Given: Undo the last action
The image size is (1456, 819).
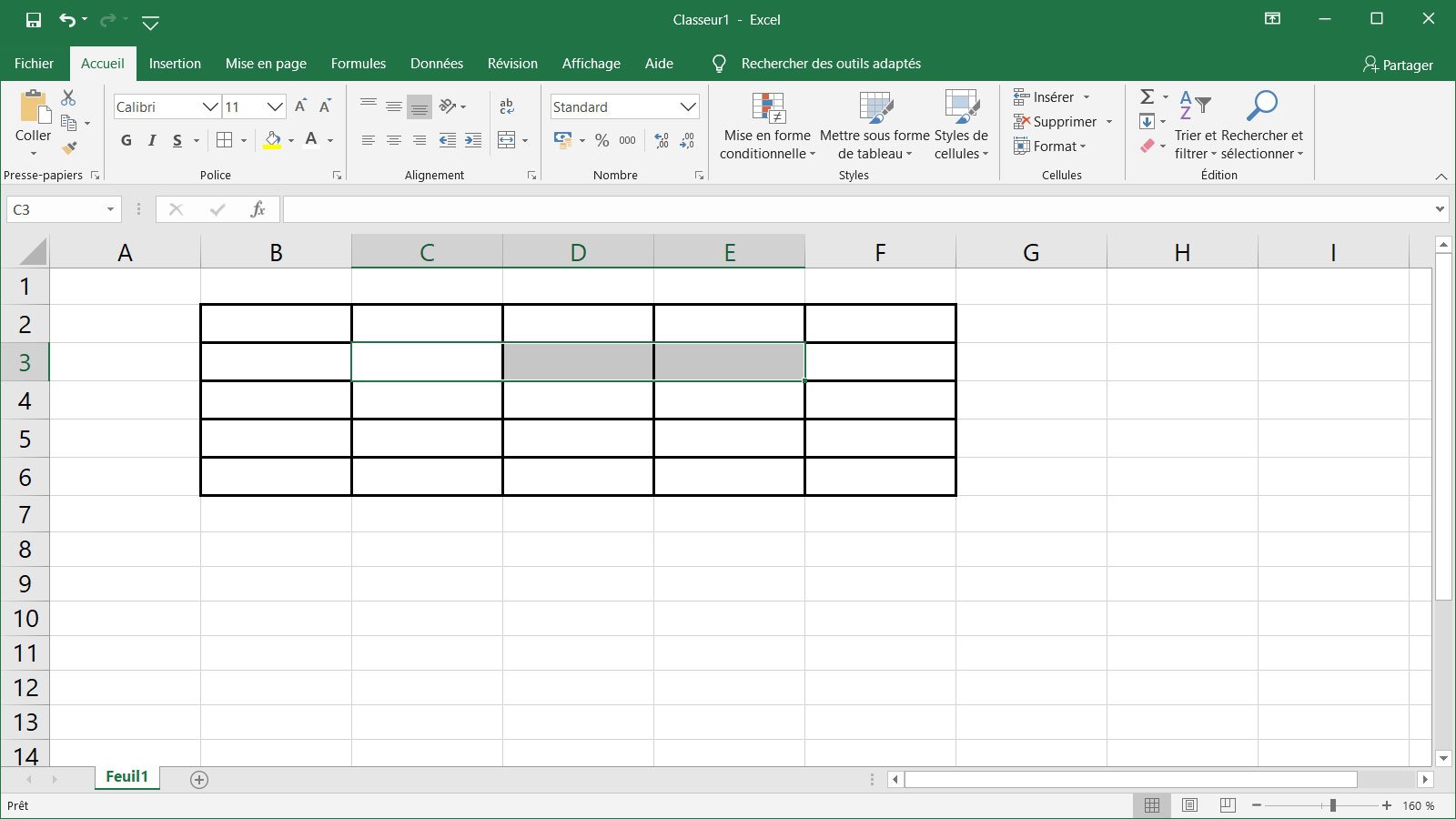Looking at the screenshot, I should tap(67, 20).
